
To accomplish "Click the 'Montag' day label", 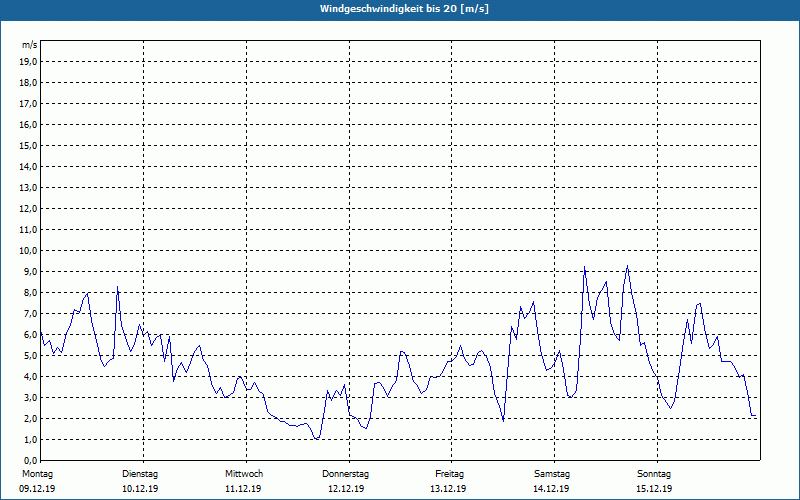I will (x=37, y=474).
